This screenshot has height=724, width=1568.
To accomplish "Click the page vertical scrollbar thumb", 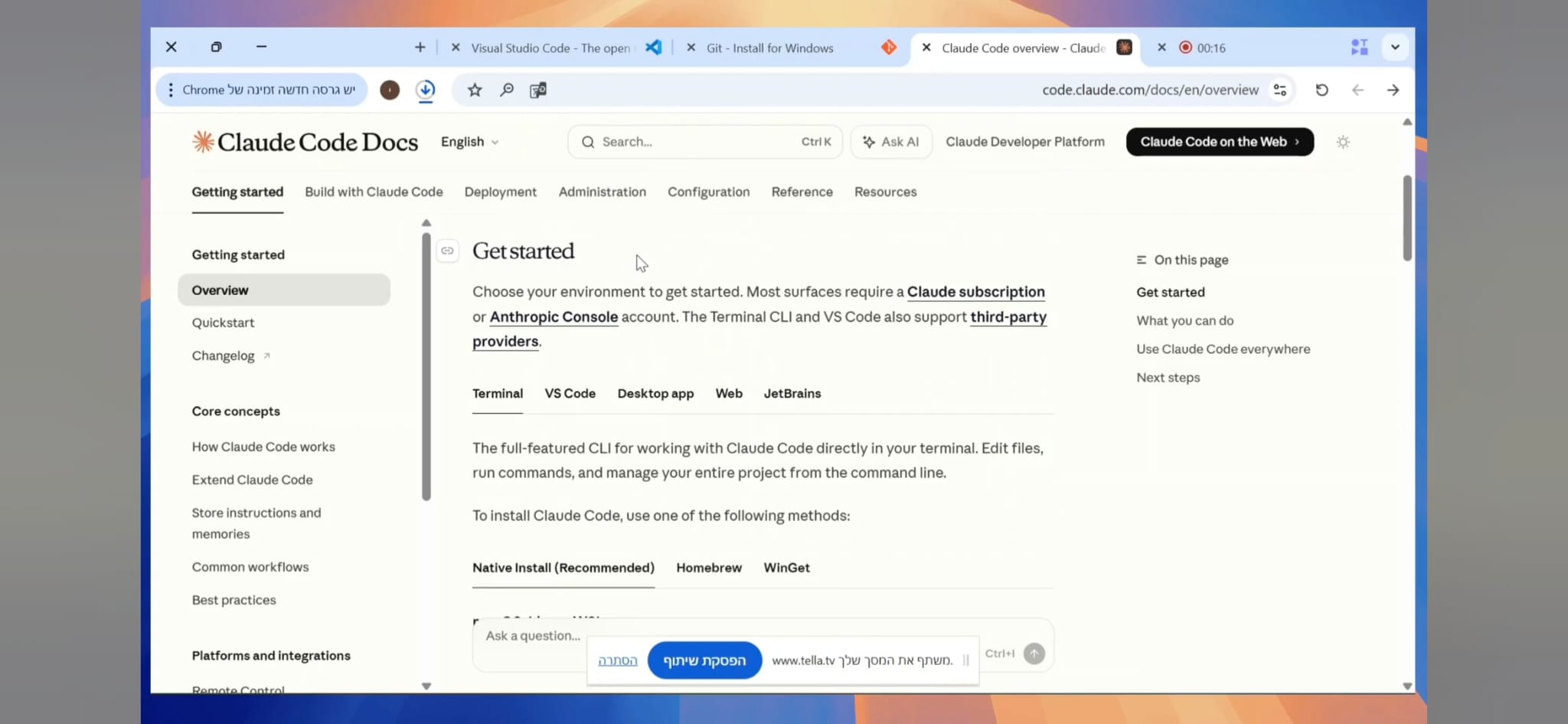I will (x=1407, y=218).
